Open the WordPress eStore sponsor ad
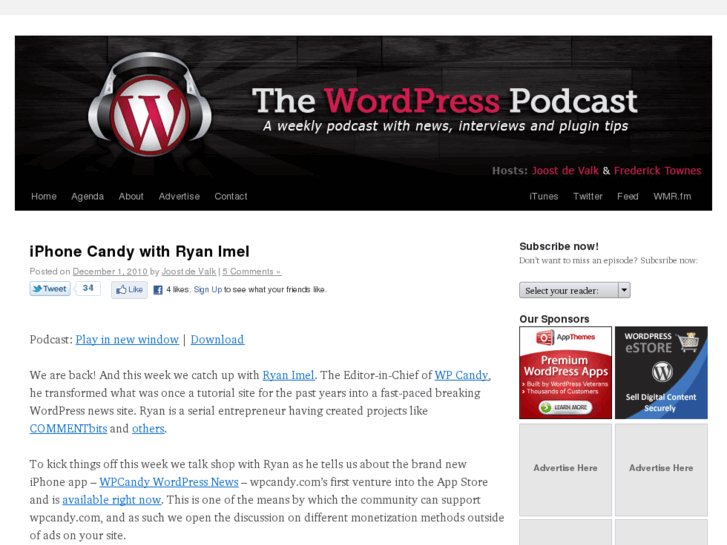The width and height of the screenshot is (727, 545). (x=661, y=372)
